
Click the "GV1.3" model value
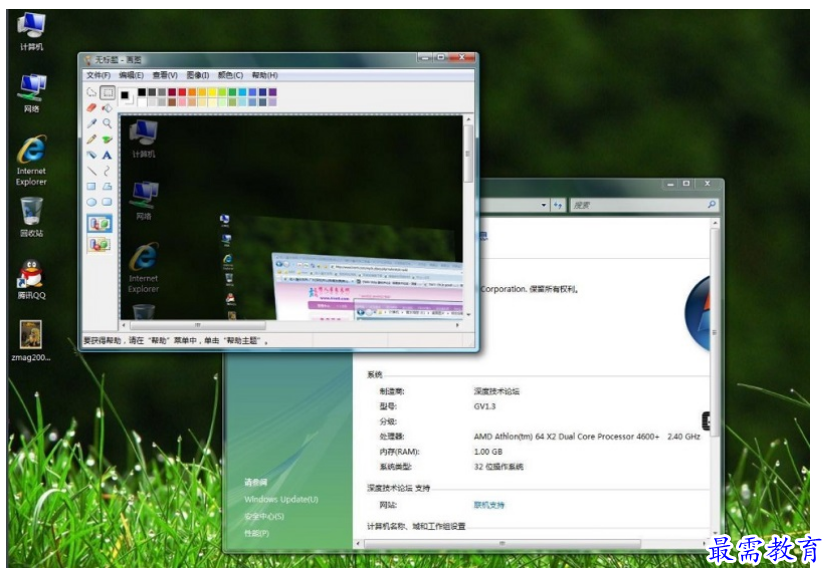pyautogui.click(x=484, y=406)
